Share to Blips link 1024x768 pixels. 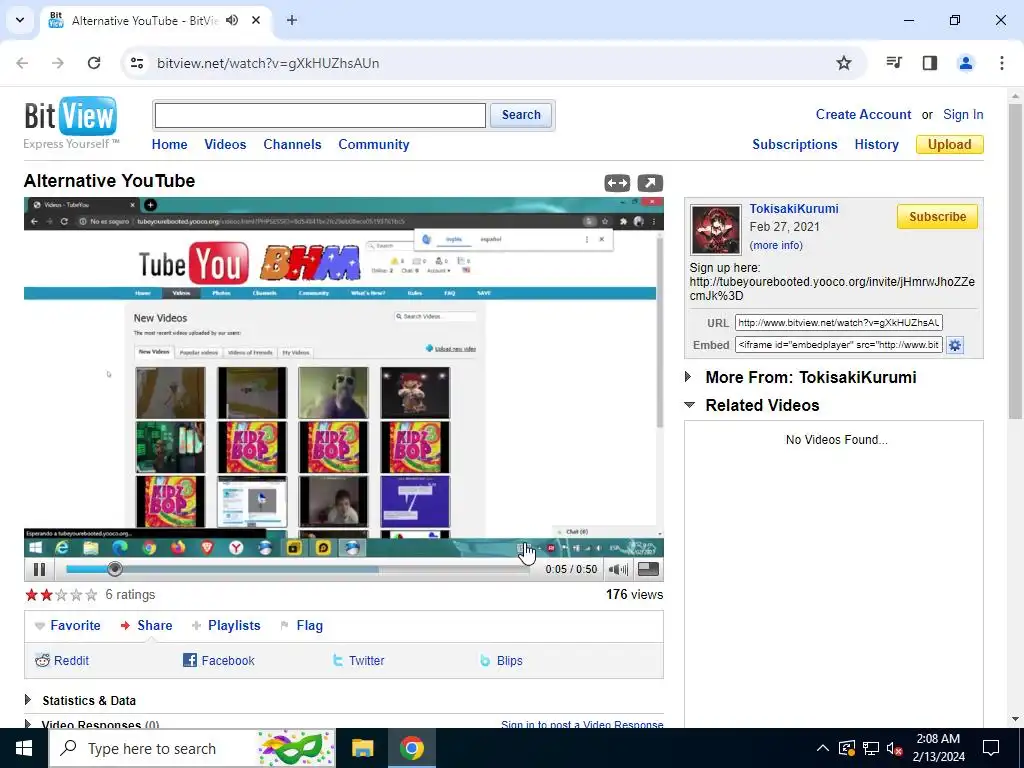pos(502,660)
